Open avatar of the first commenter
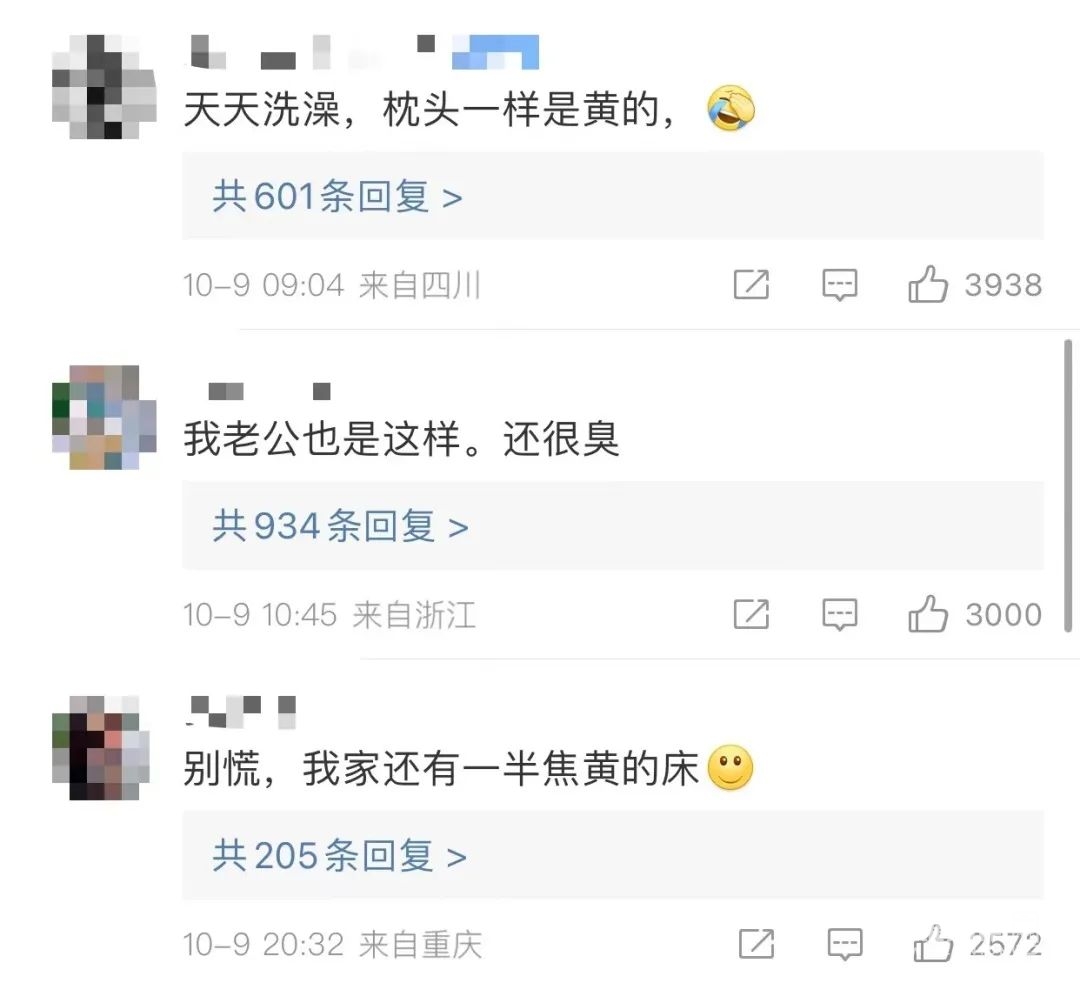1080x983 pixels. click(x=104, y=87)
